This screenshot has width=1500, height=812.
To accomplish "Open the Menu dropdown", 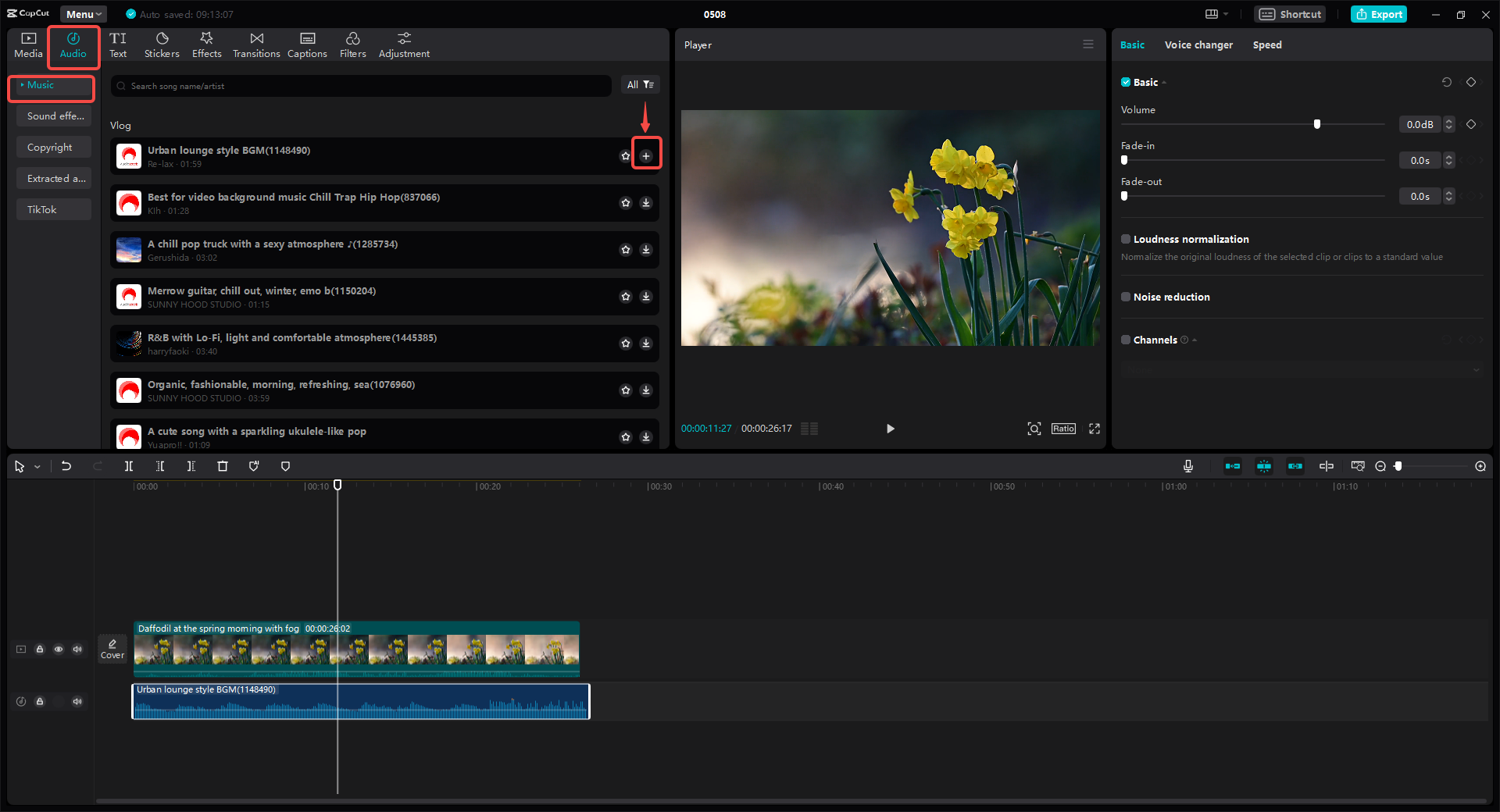I will (x=83, y=13).
